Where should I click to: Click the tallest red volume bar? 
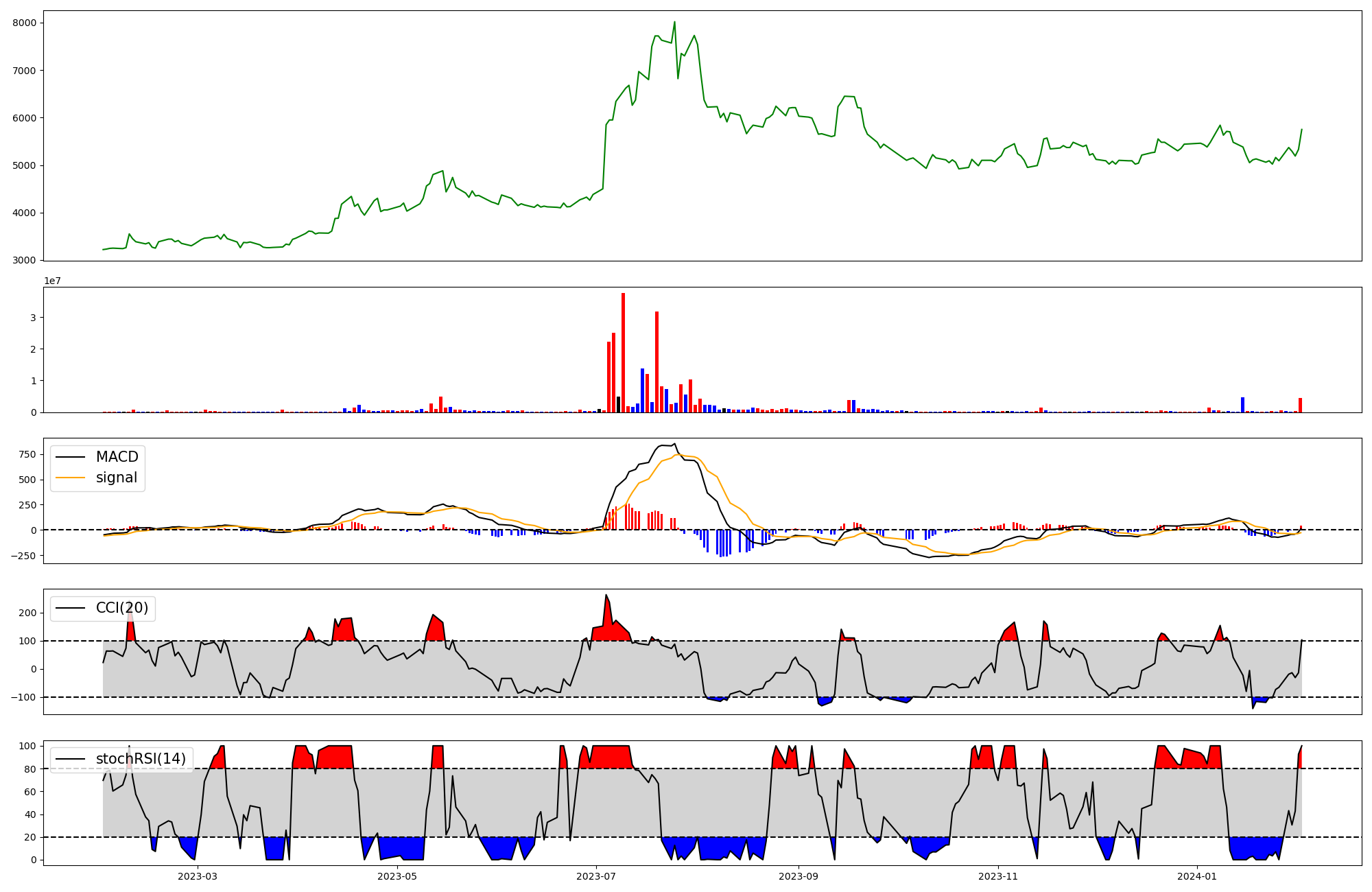point(623,353)
